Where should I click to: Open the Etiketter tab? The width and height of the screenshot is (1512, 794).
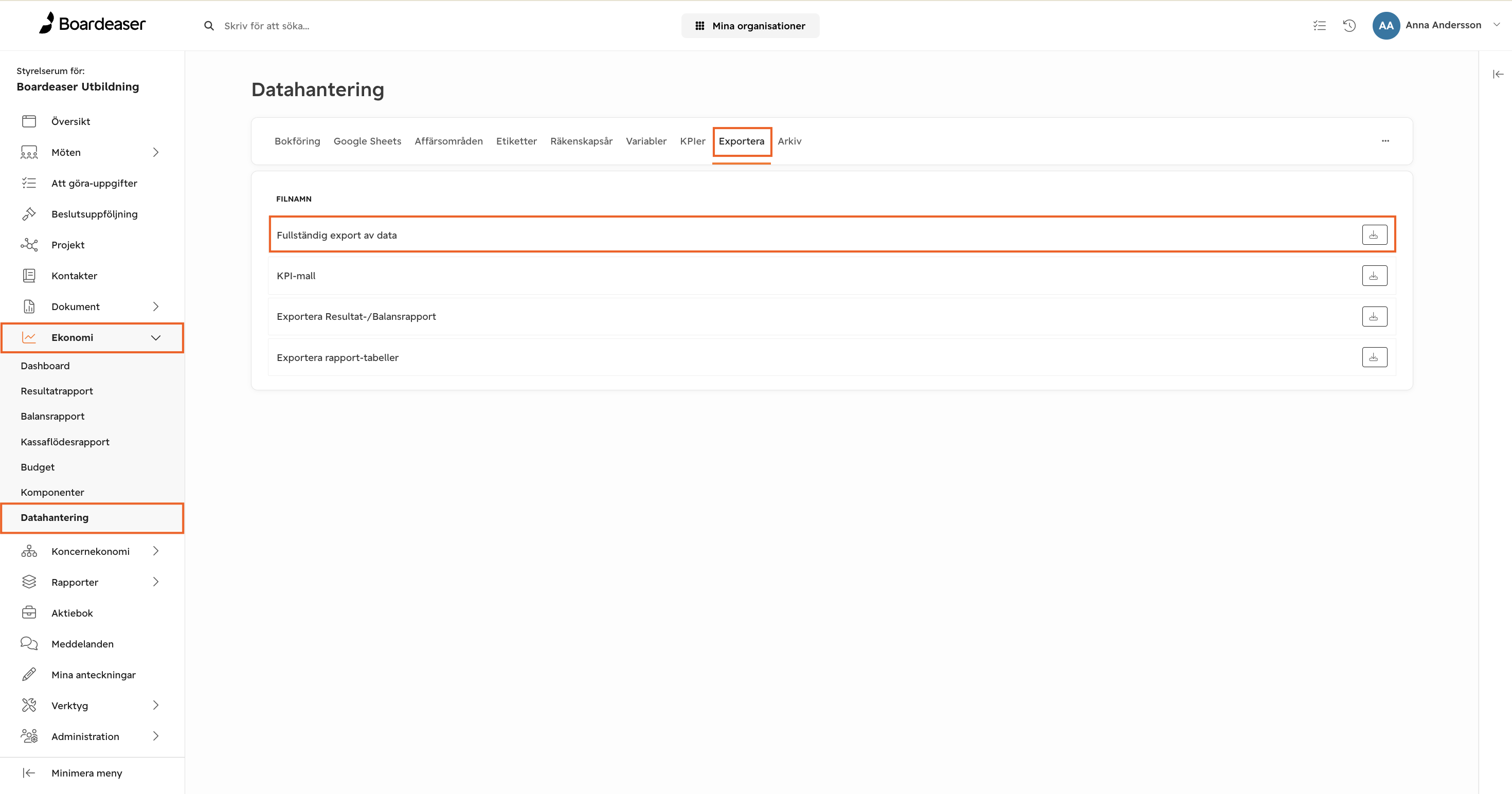(516, 141)
